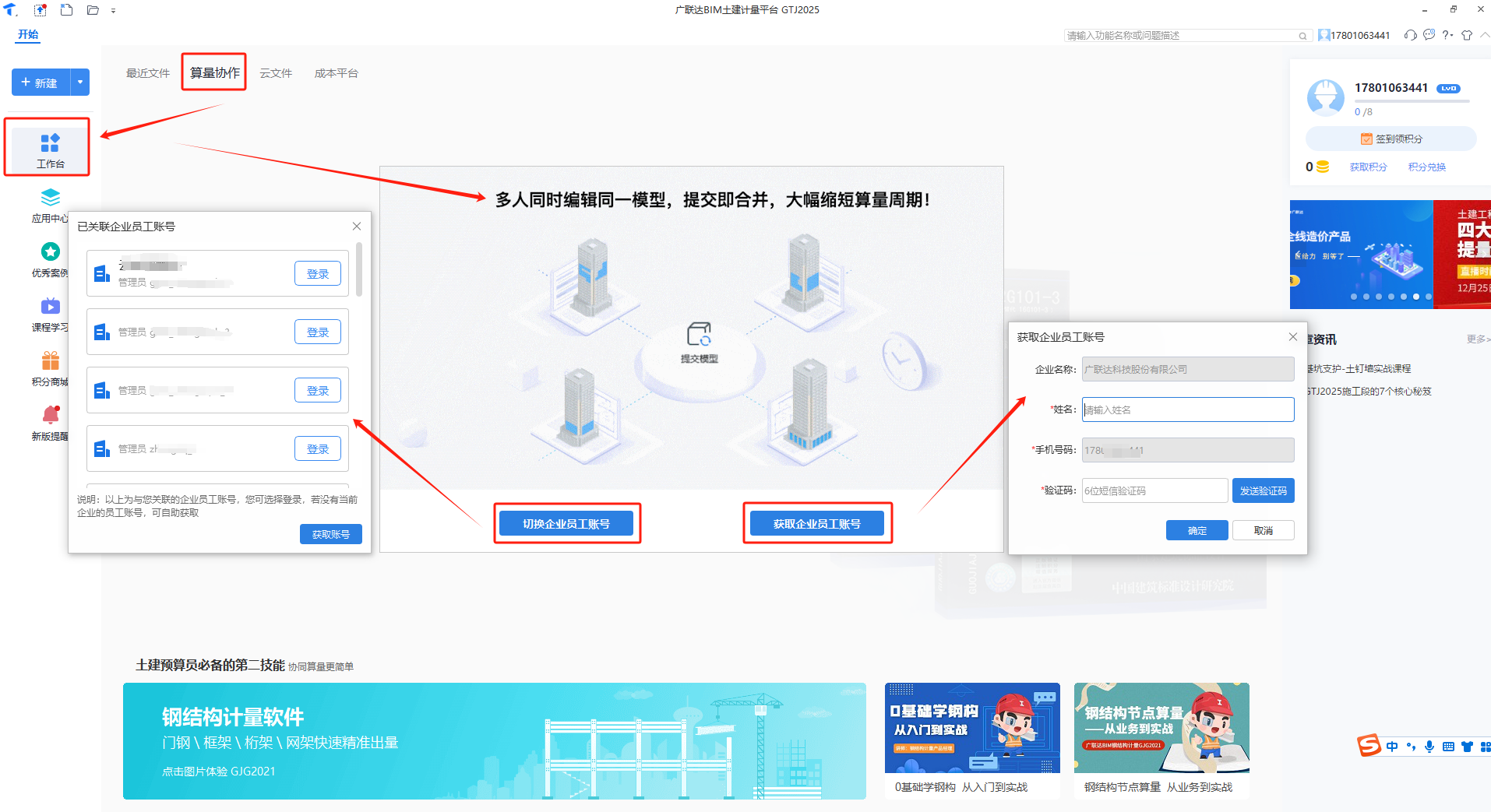Open the 新建 button's dropdown arrow

coord(79,82)
